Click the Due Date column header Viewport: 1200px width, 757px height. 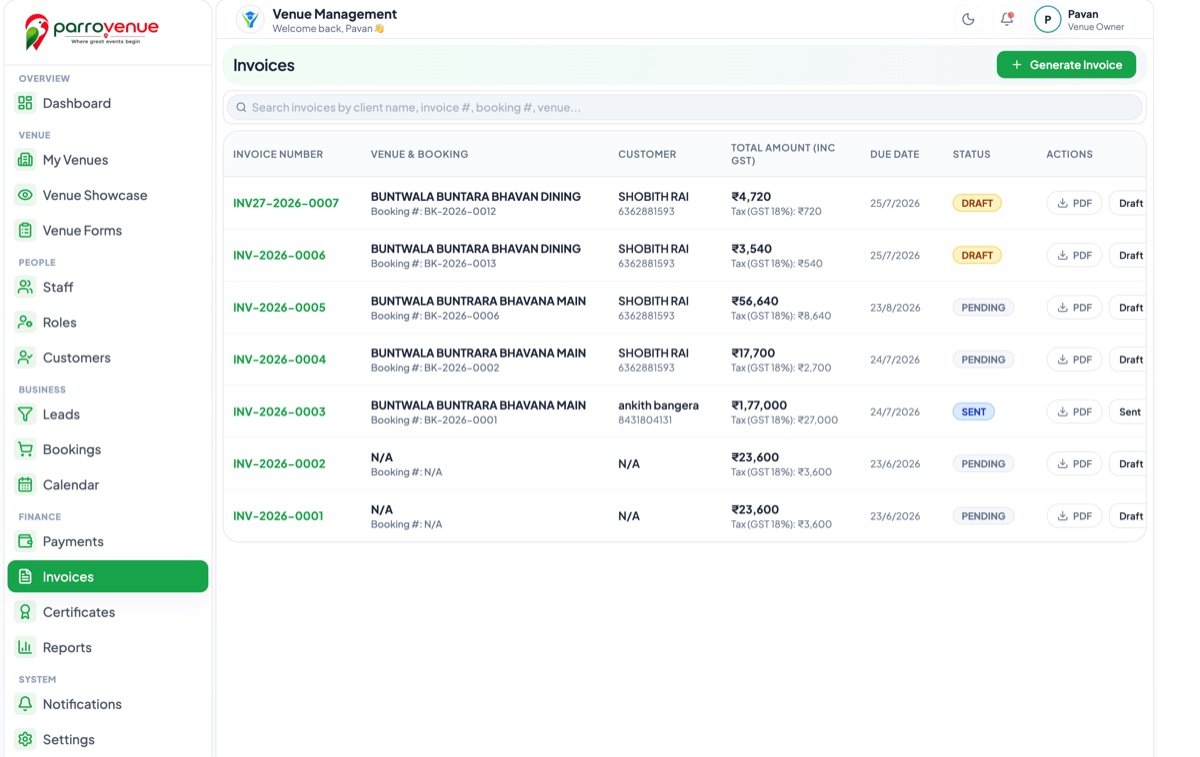point(894,154)
